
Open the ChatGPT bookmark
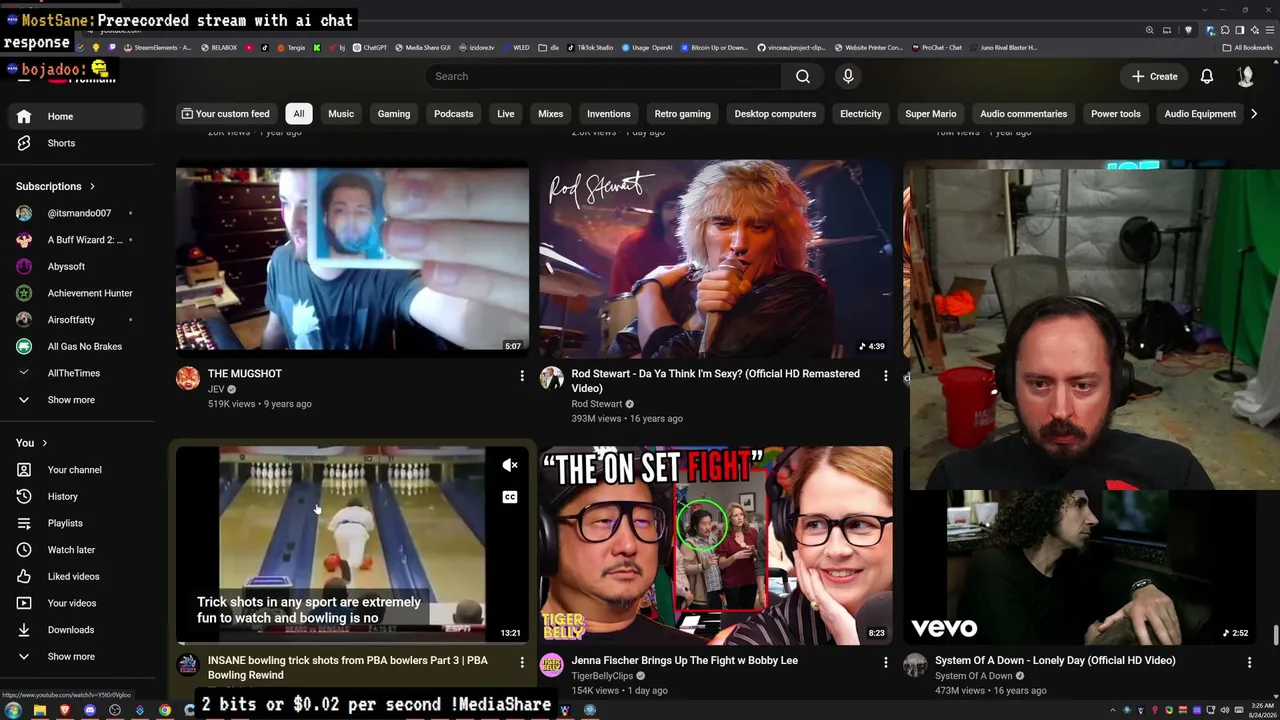370,48
